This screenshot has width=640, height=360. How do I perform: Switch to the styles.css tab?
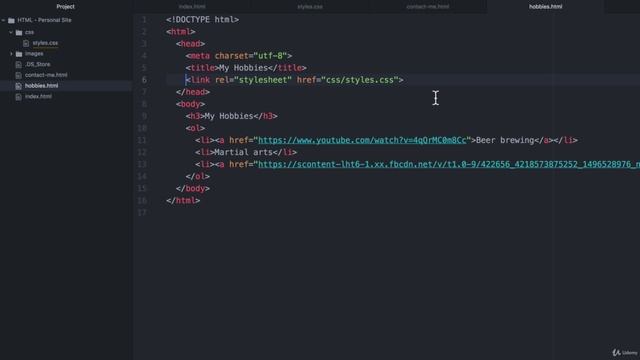pyautogui.click(x=310, y=7)
